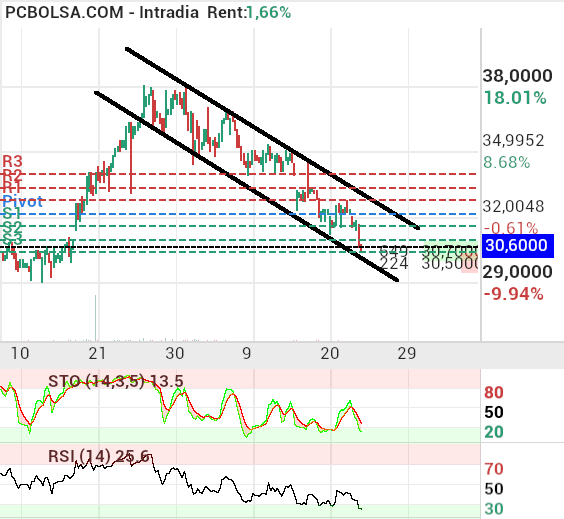This screenshot has height=519, width=564.
Task: Click the 18.01% percentage label
Action: (515, 98)
